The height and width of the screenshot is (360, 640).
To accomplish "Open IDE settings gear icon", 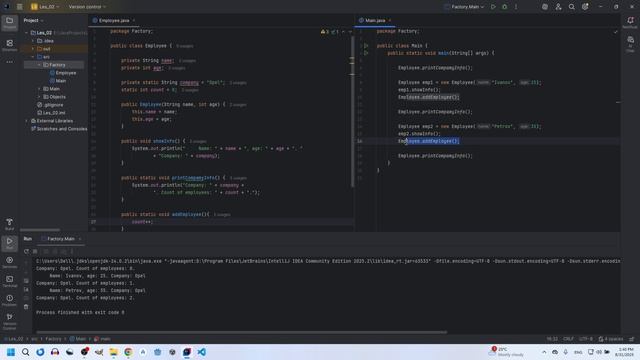I will click(585, 7).
